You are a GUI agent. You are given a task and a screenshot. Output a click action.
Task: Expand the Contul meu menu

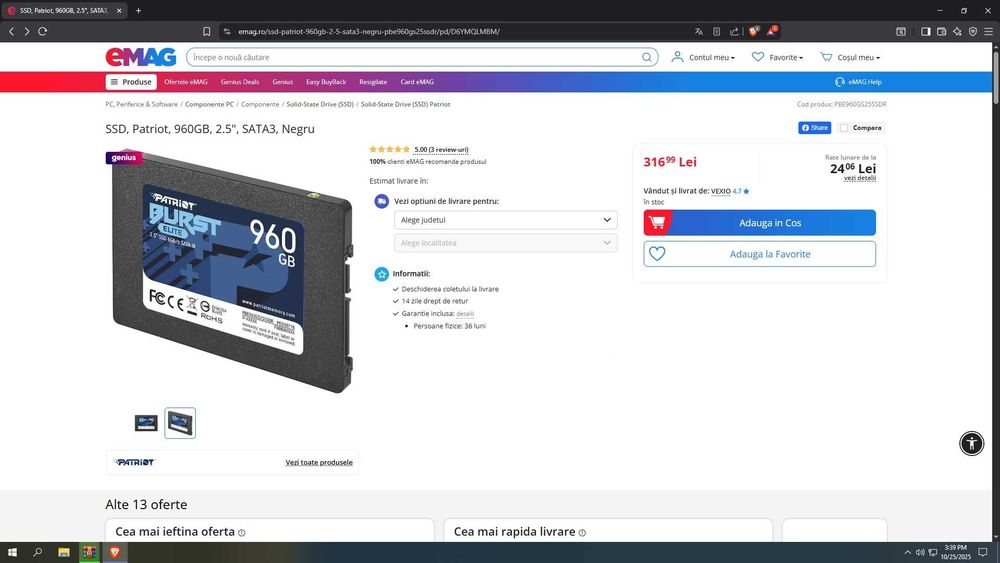(703, 57)
